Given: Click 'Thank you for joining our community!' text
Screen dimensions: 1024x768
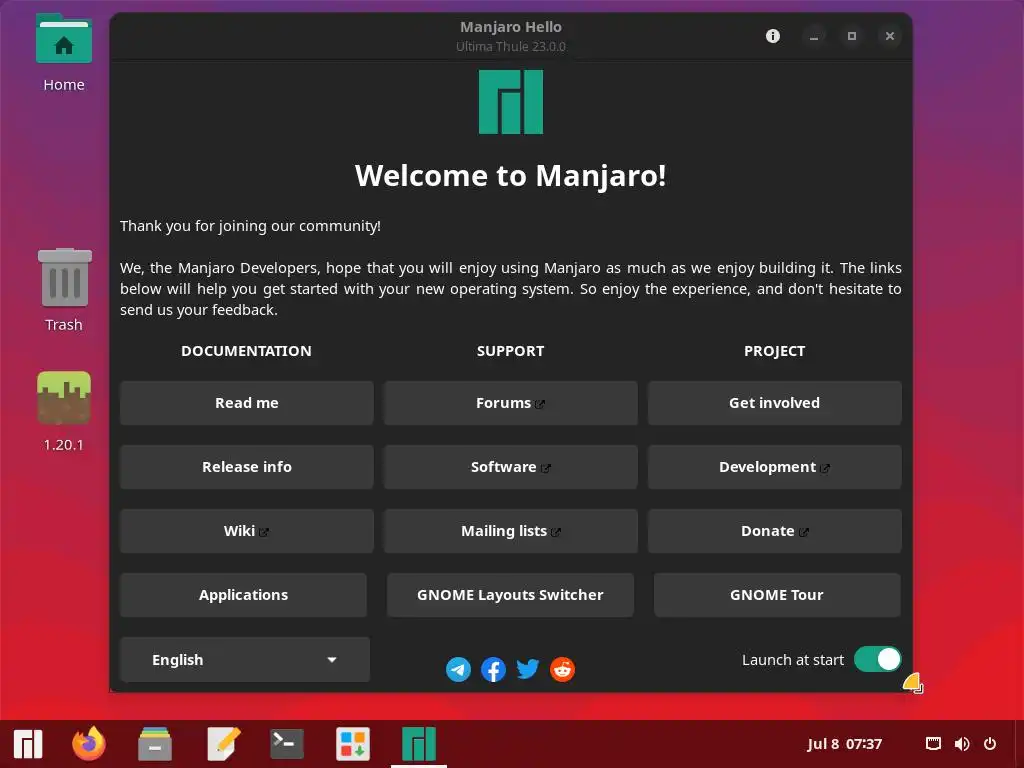Looking at the screenshot, I should coord(250,226).
